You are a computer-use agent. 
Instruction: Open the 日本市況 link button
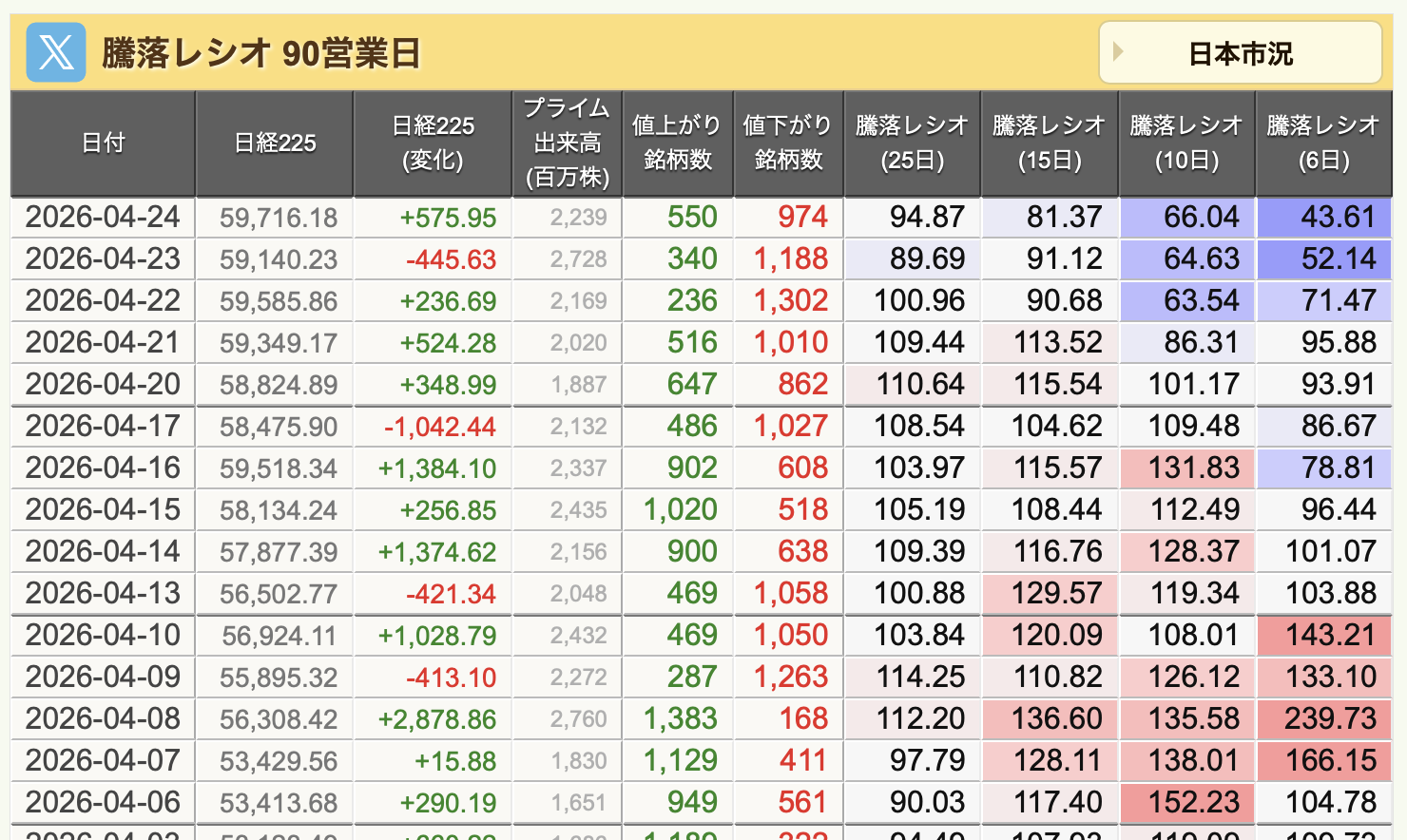[1240, 54]
